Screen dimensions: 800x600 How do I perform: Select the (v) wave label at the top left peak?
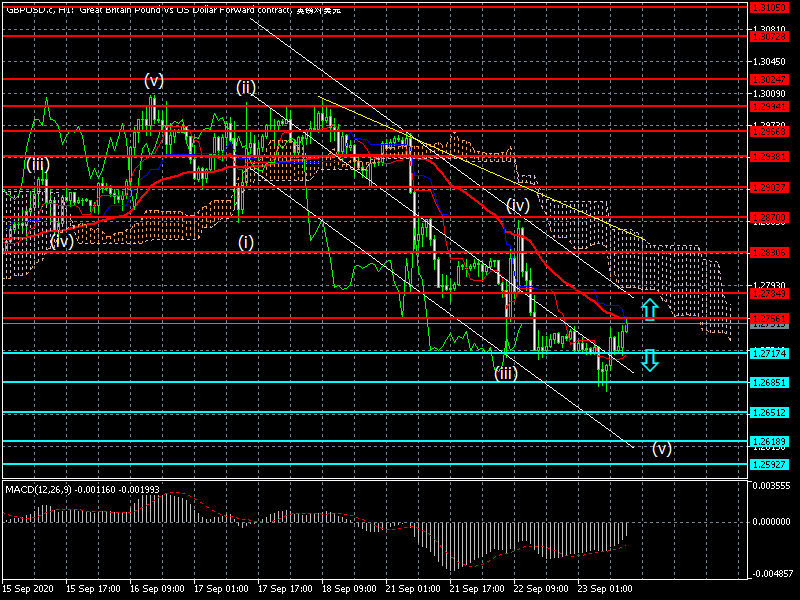pyautogui.click(x=153, y=80)
